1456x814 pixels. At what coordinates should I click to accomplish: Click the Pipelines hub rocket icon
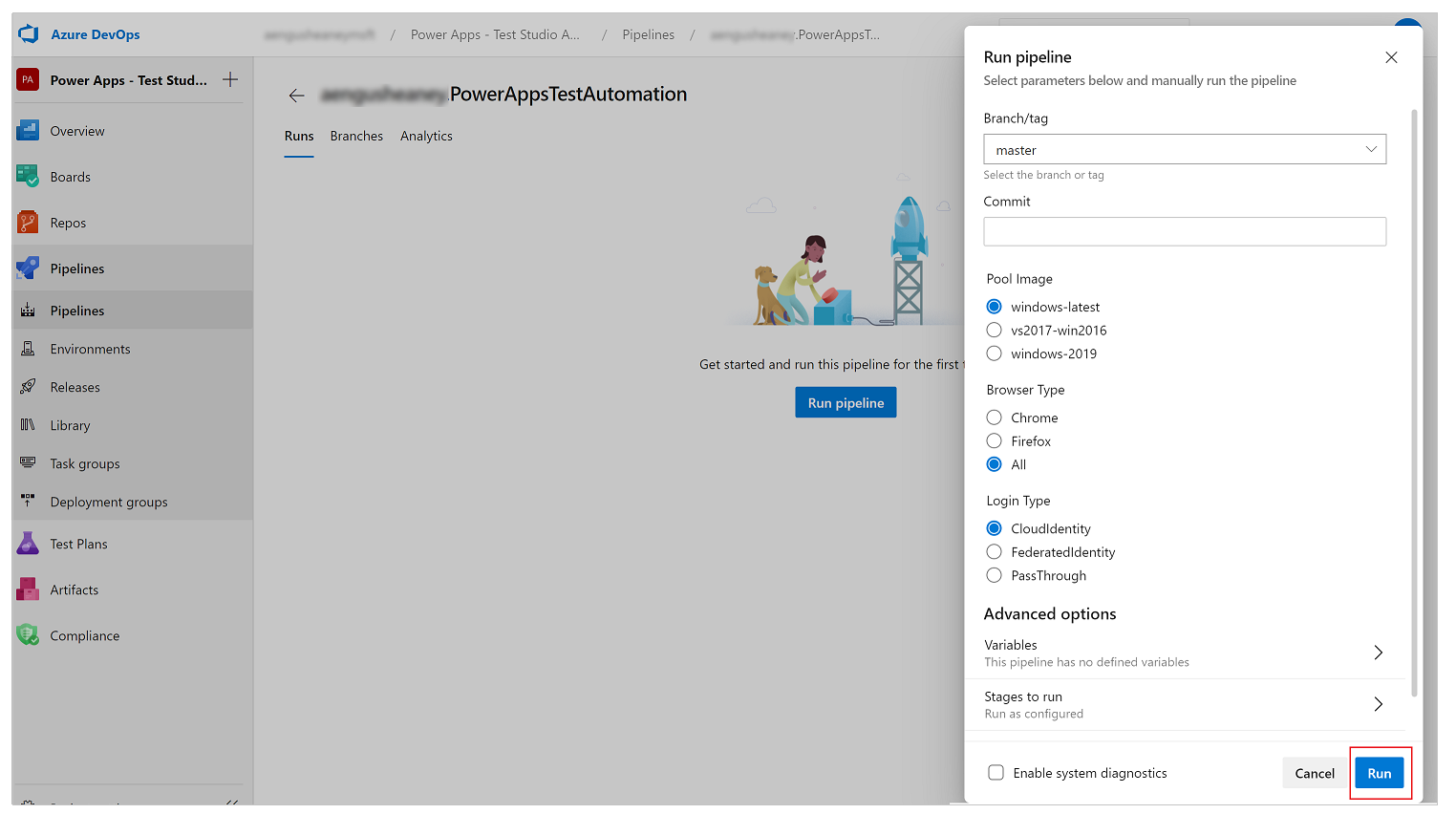tap(28, 268)
